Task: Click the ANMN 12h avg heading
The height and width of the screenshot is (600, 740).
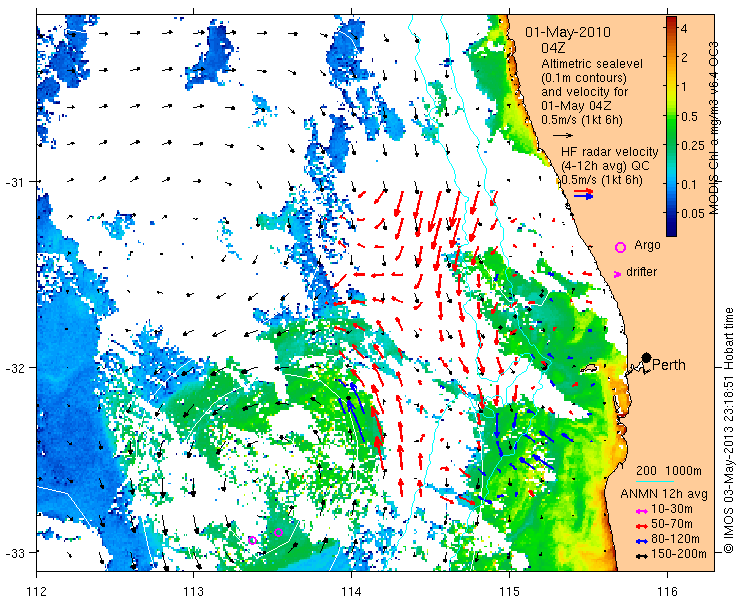Action: (x=664, y=494)
